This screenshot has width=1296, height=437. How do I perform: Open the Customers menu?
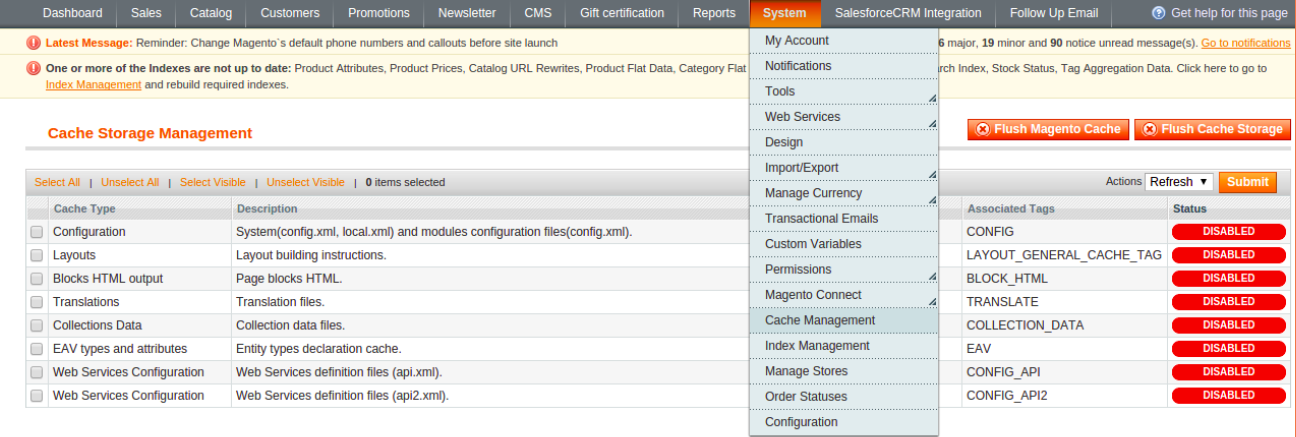pos(290,13)
